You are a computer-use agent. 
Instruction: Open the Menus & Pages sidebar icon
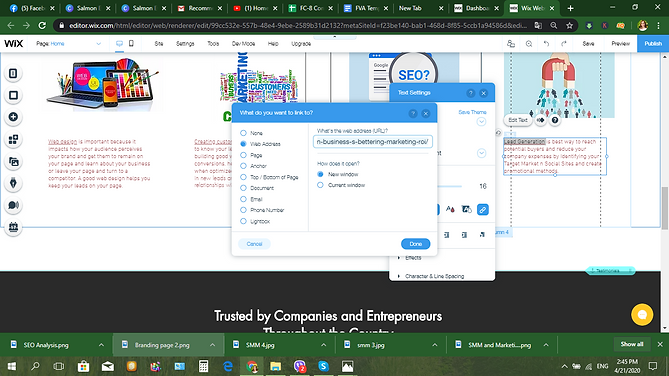[13, 73]
